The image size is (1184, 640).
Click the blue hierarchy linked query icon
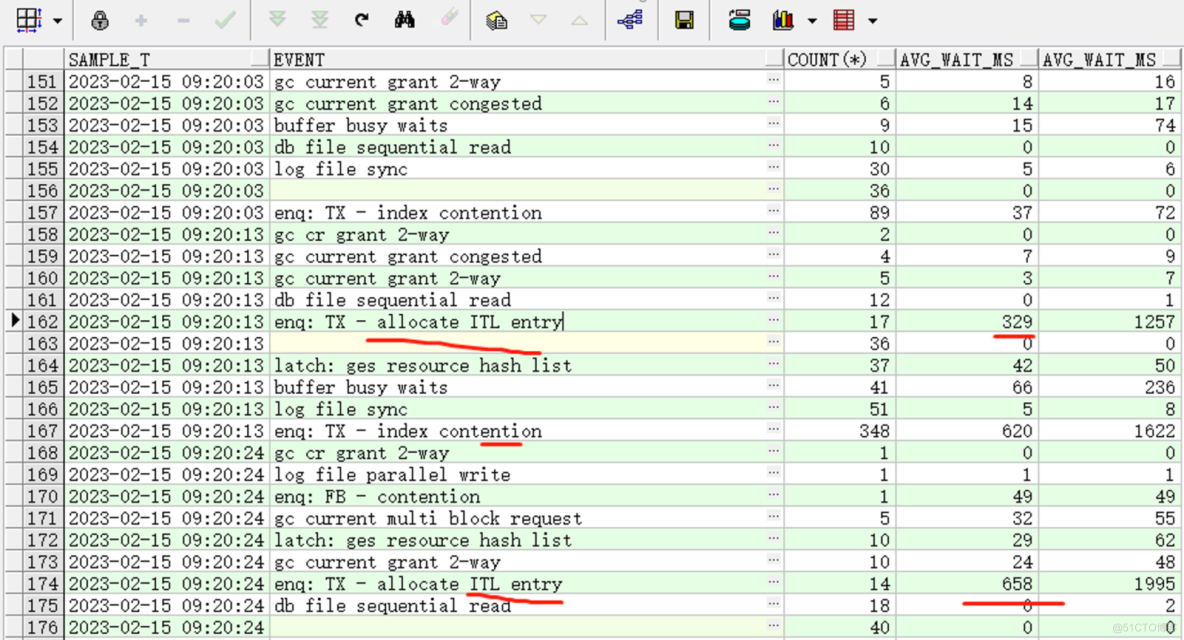pos(630,20)
